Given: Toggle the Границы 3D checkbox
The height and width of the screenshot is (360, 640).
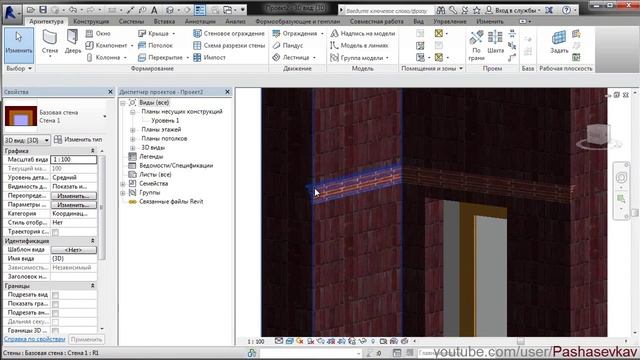Looking at the screenshot, I should [56, 331].
